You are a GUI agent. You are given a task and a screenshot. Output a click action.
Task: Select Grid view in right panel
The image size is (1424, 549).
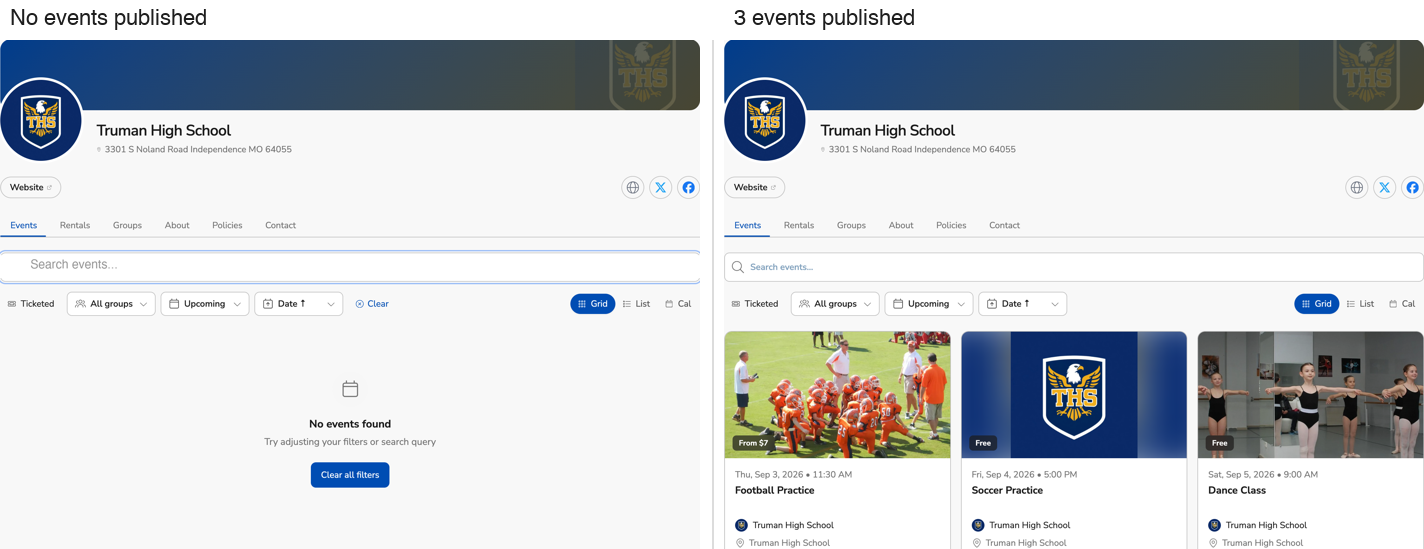pos(1317,304)
